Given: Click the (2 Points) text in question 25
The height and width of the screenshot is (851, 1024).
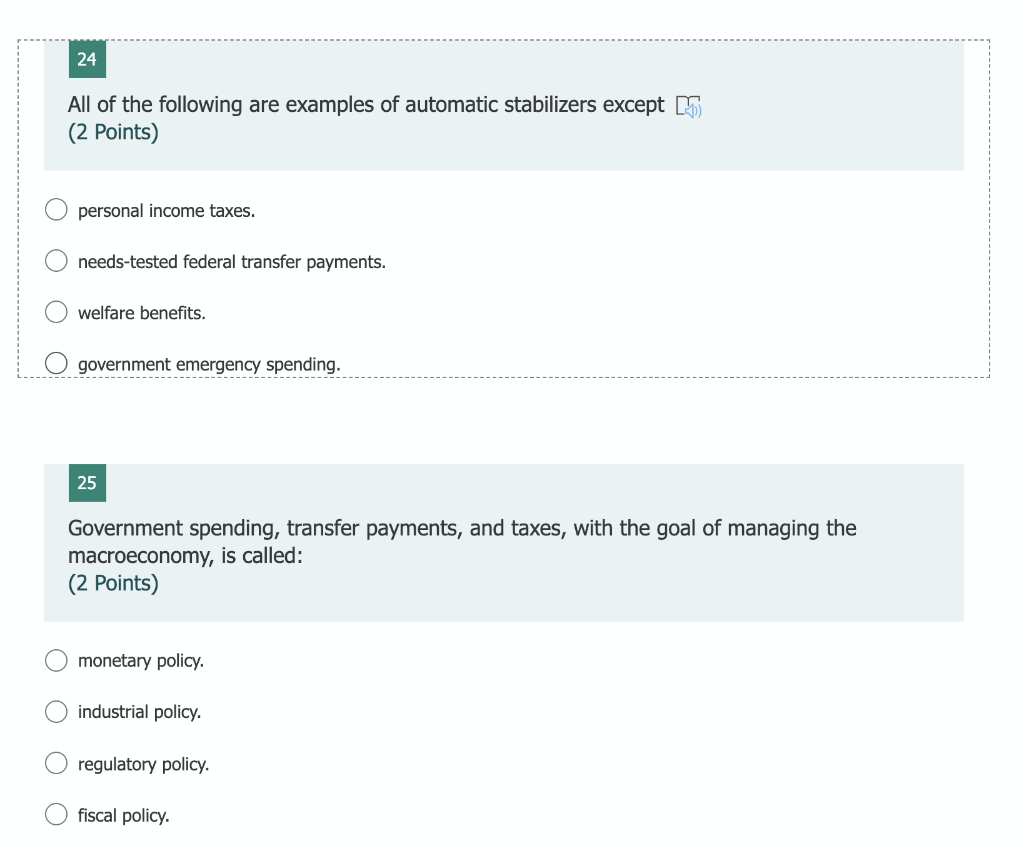Looking at the screenshot, I should (113, 583).
